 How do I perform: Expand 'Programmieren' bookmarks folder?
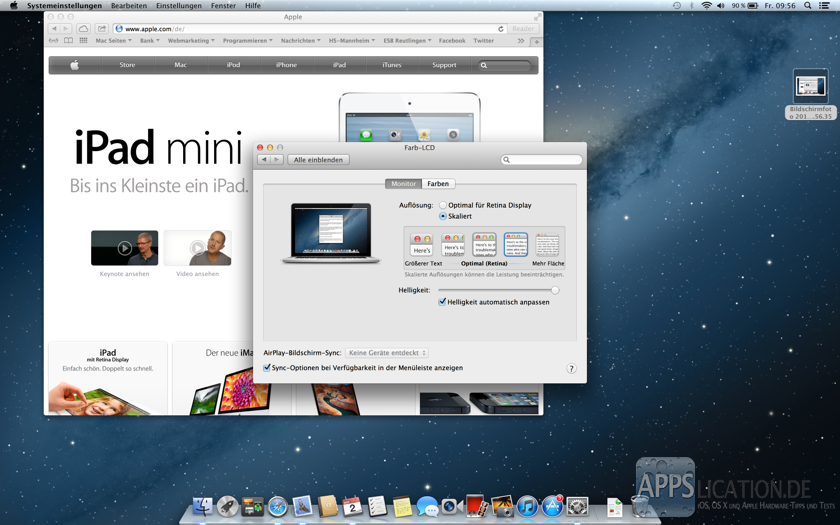pyautogui.click(x=248, y=41)
